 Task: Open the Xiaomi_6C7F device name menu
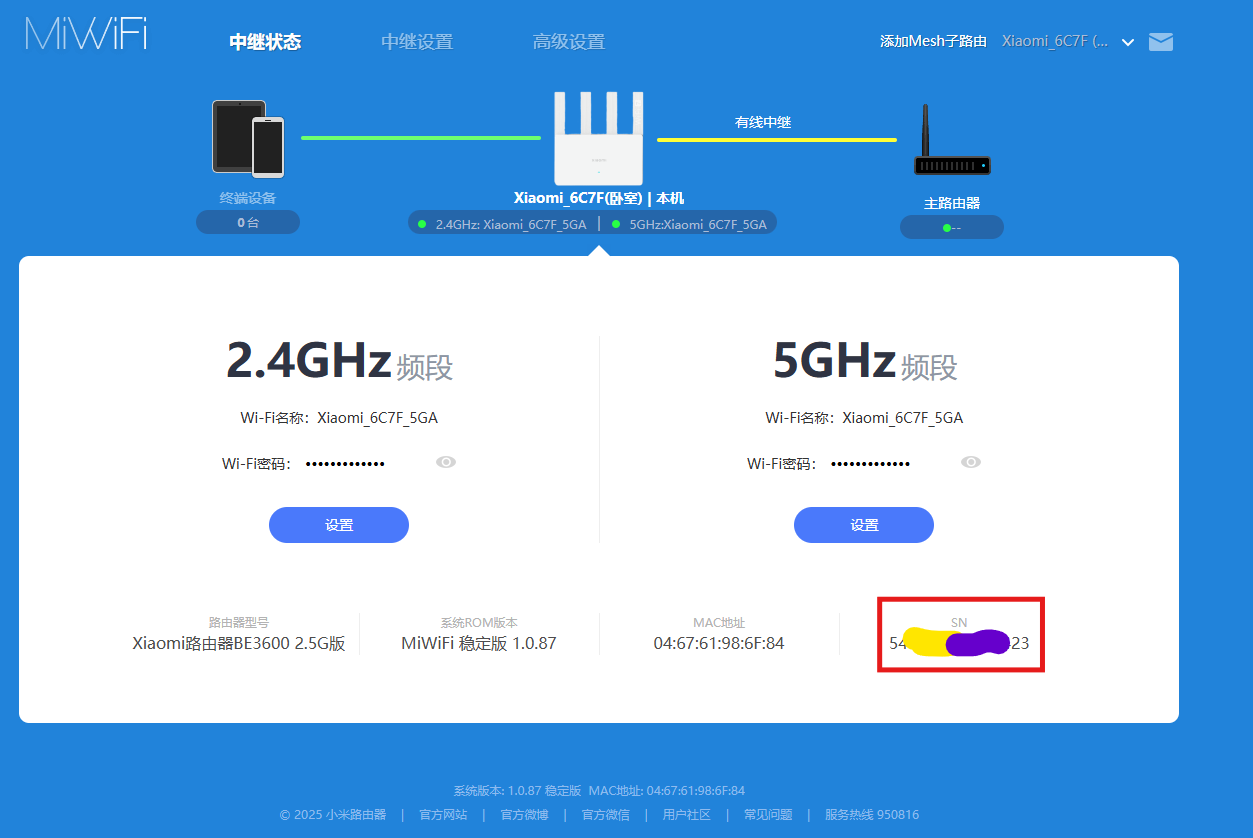point(1055,41)
